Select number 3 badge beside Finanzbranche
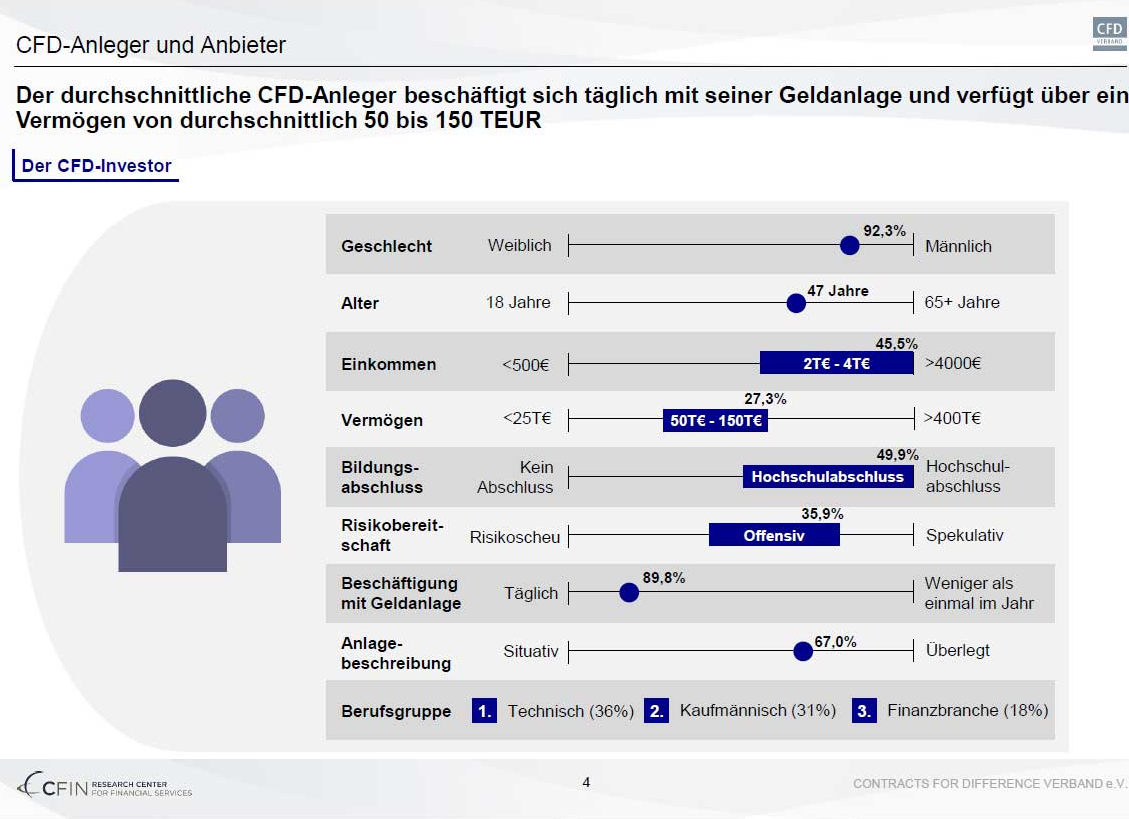 pyautogui.click(x=865, y=711)
